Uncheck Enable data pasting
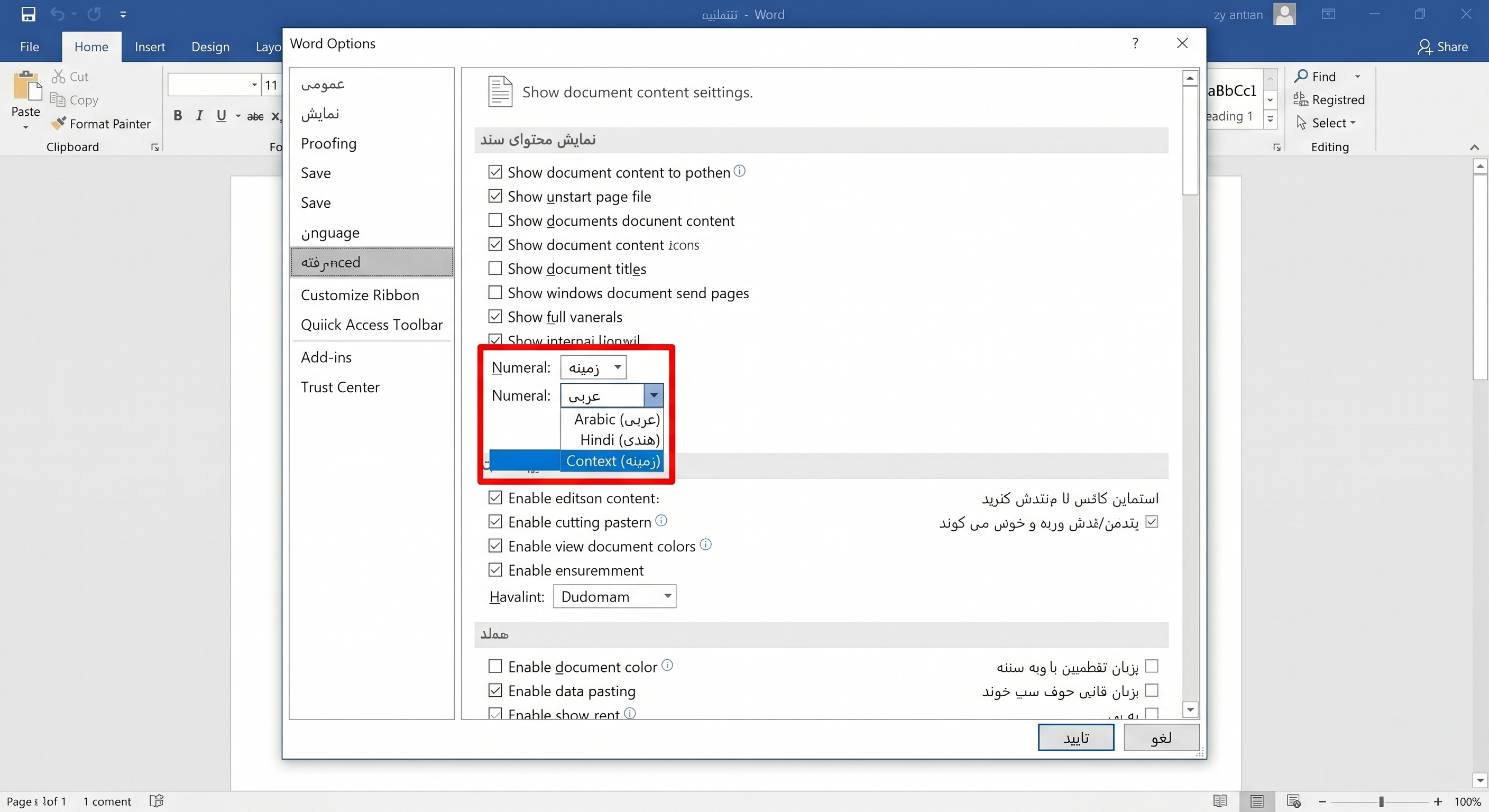The width and height of the screenshot is (1489, 812). [x=495, y=690]
